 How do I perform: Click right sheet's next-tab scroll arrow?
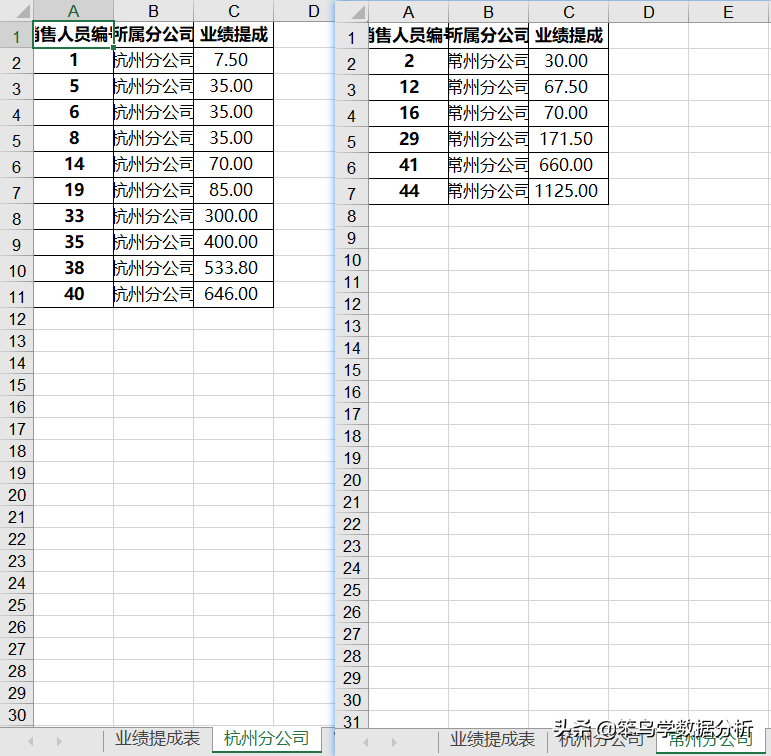[x=394, y=742]
